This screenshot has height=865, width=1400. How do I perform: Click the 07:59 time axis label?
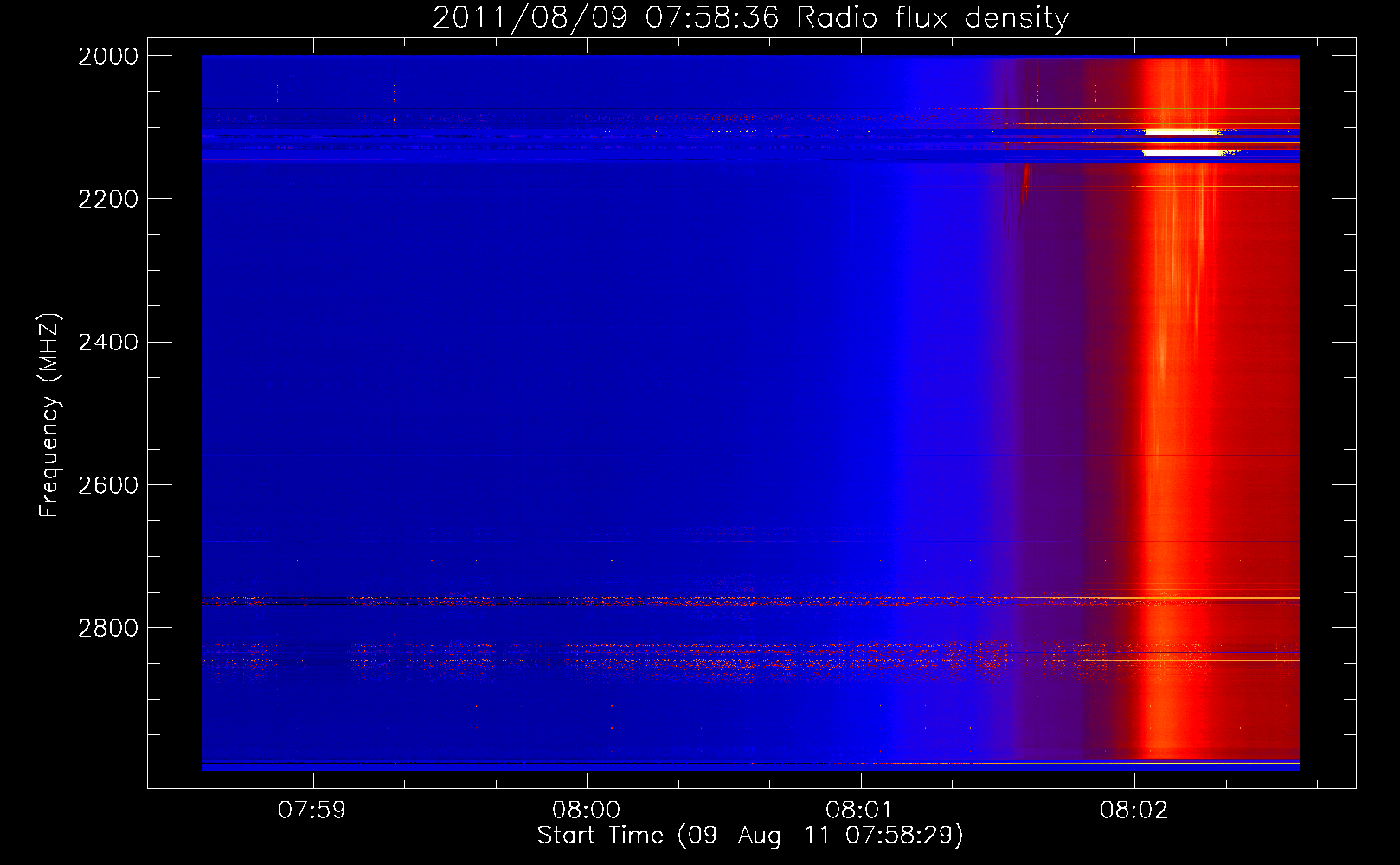(x=311, y=810)
